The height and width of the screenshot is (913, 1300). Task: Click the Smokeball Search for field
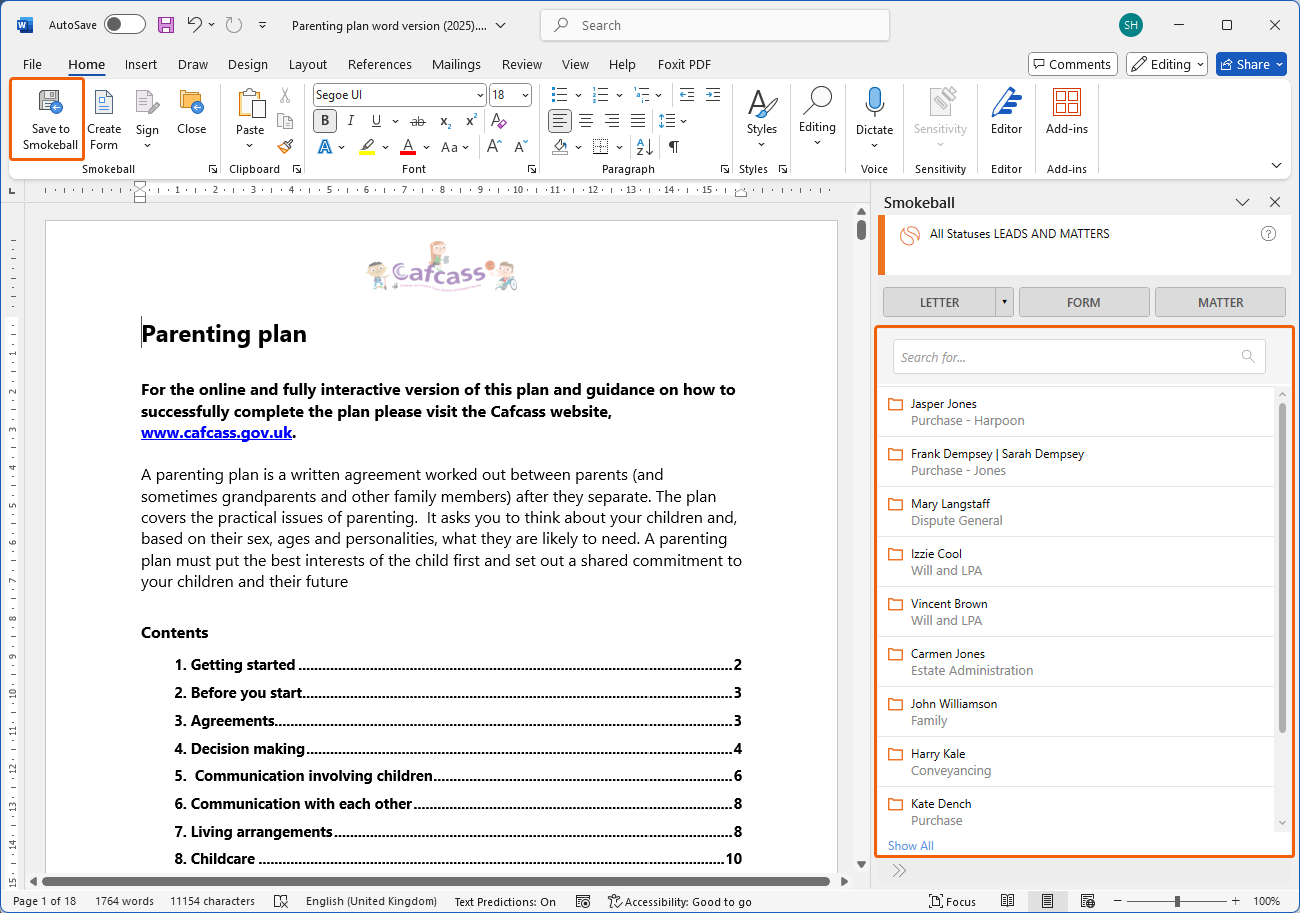[1079, 357]
